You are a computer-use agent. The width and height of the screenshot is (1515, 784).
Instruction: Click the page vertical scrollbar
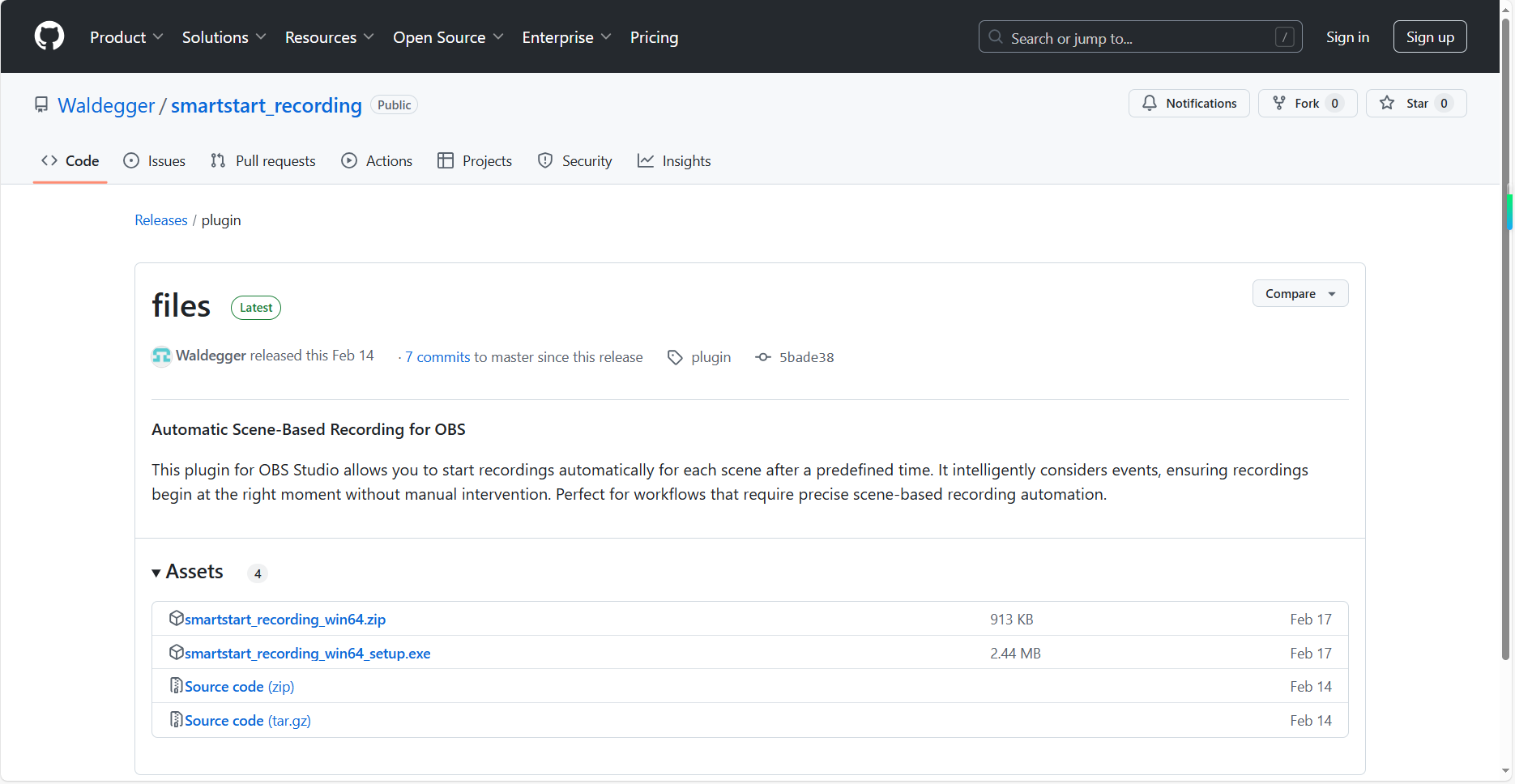1506,340
